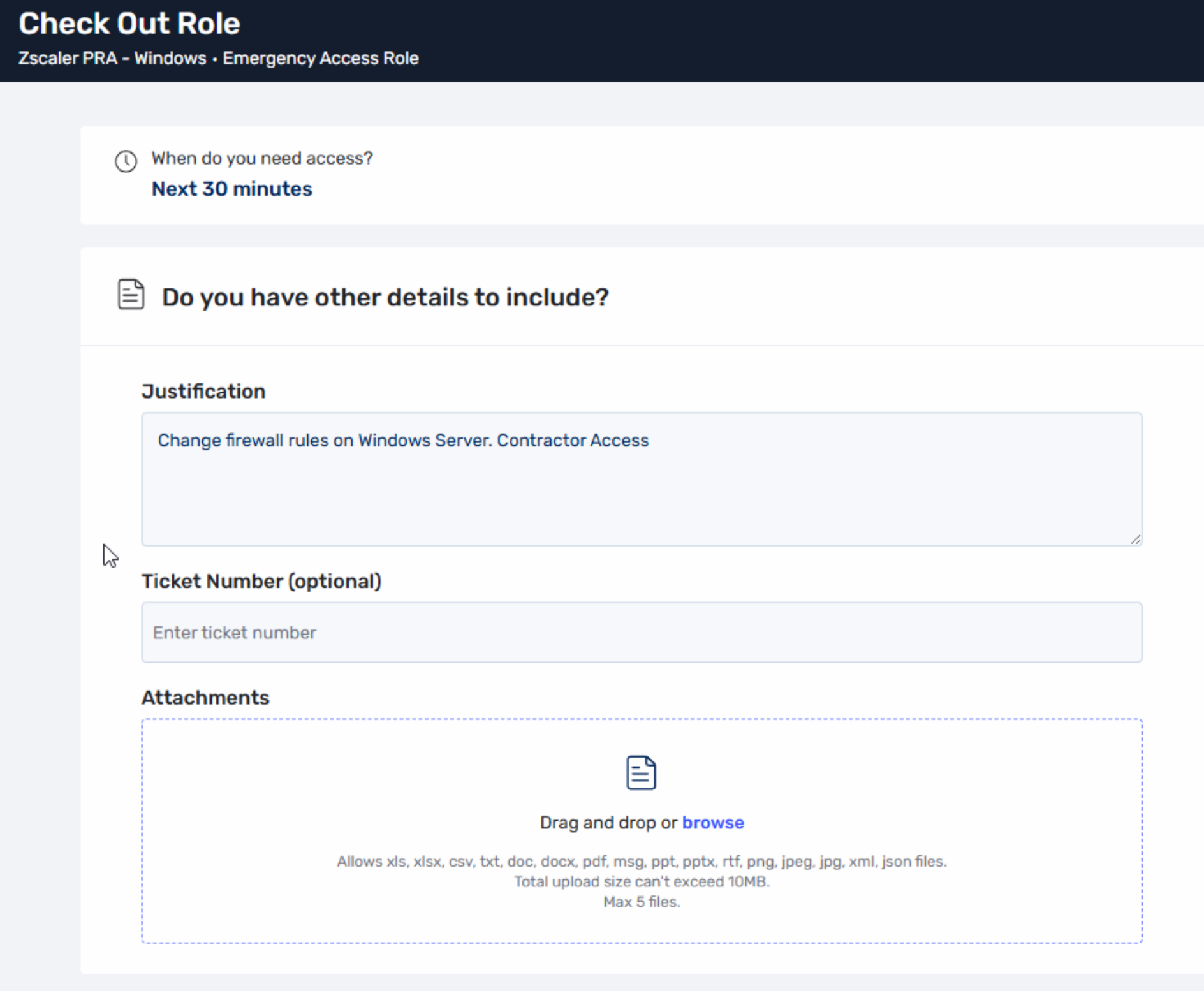The image size is (1204, 991).
Task: Click the Ticket Number (optional) label
Action: (261, 581)
